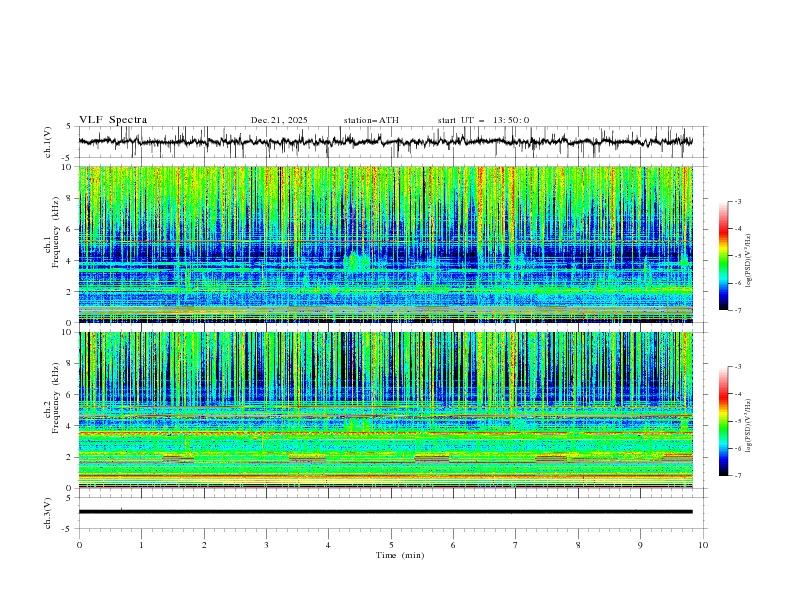Click the "8" kHz tick on ch.1 frequency axis
This screenshot has height=612, width=792.
click(72, 198)
